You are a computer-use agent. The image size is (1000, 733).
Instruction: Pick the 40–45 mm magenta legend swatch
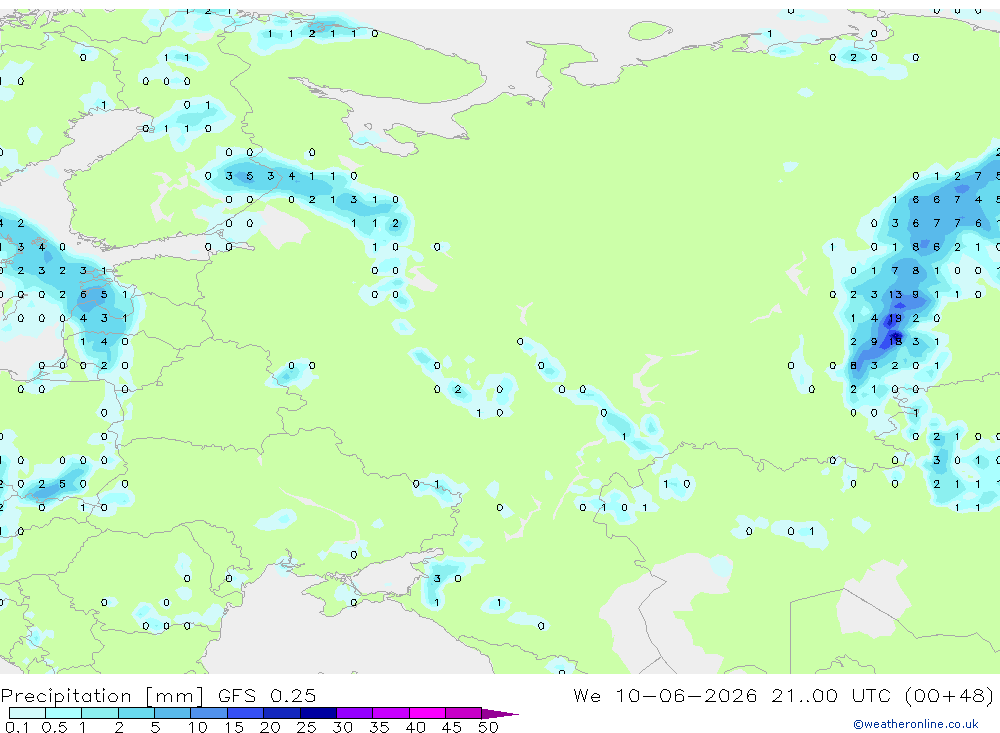coord(427,713)
